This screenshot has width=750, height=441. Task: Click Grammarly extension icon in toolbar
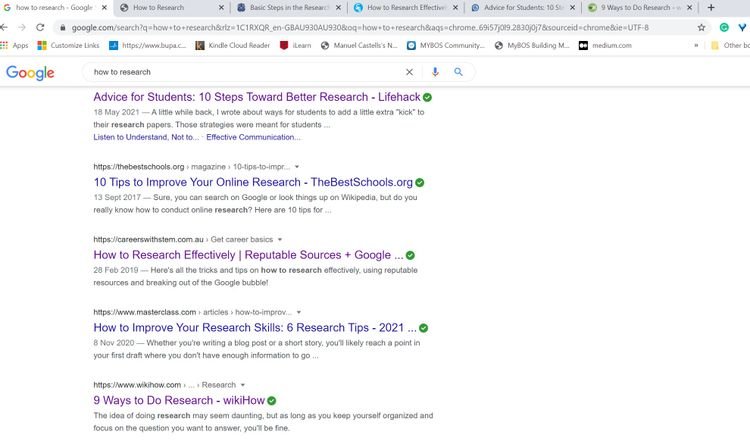[x=723, y=27]
